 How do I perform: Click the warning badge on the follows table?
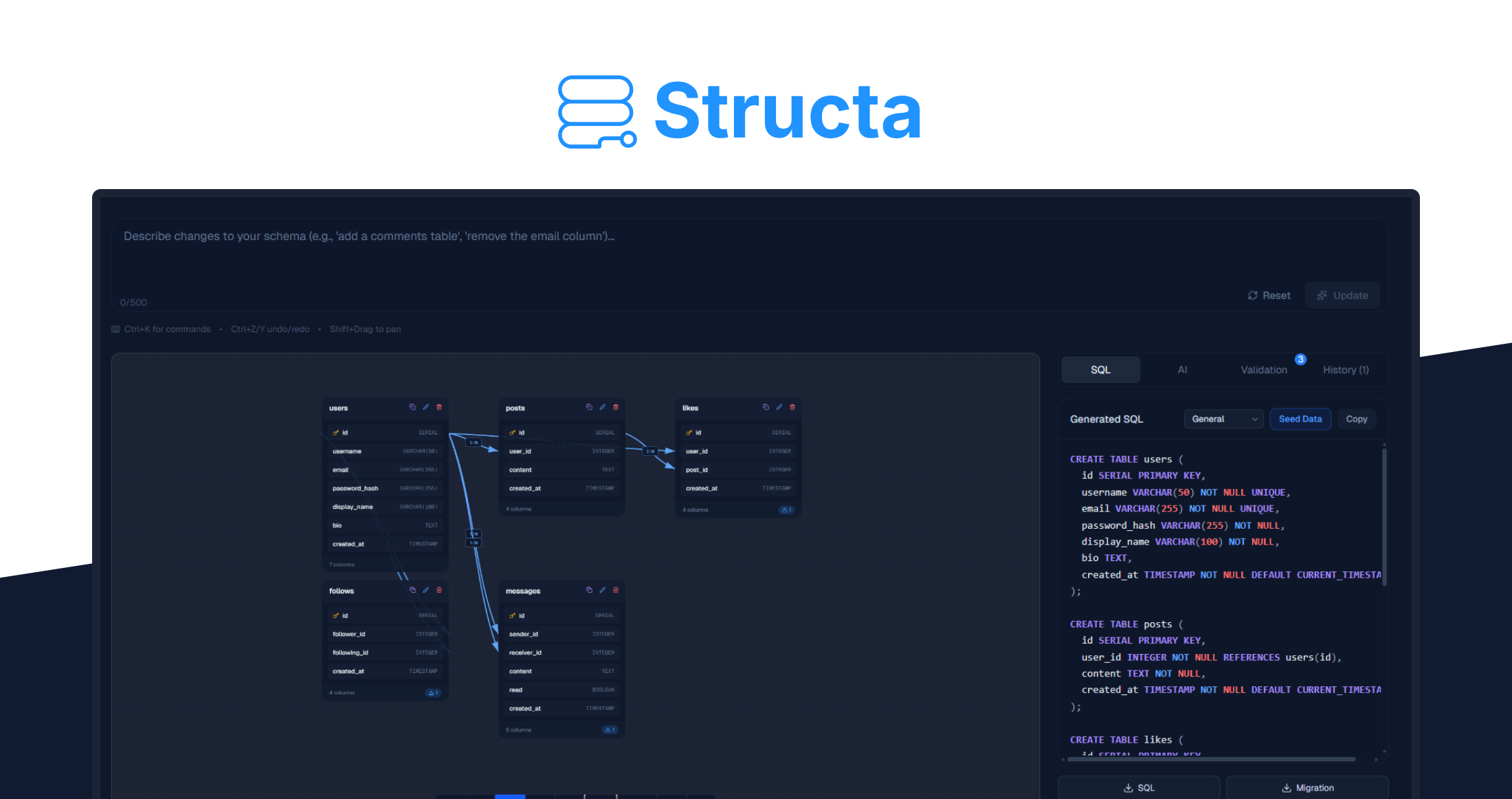click(433, 692)
